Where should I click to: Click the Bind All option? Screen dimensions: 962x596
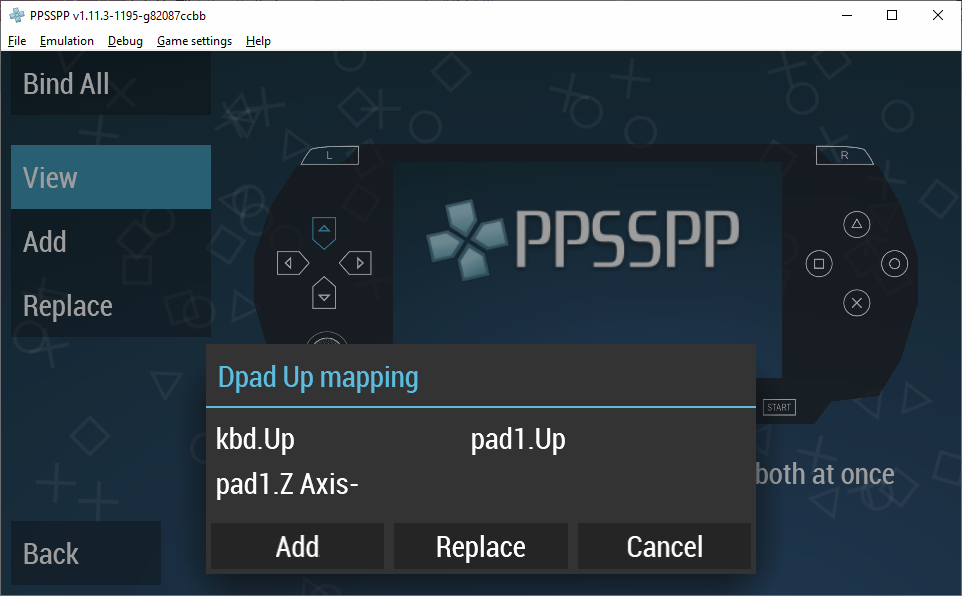pos(66,84)
